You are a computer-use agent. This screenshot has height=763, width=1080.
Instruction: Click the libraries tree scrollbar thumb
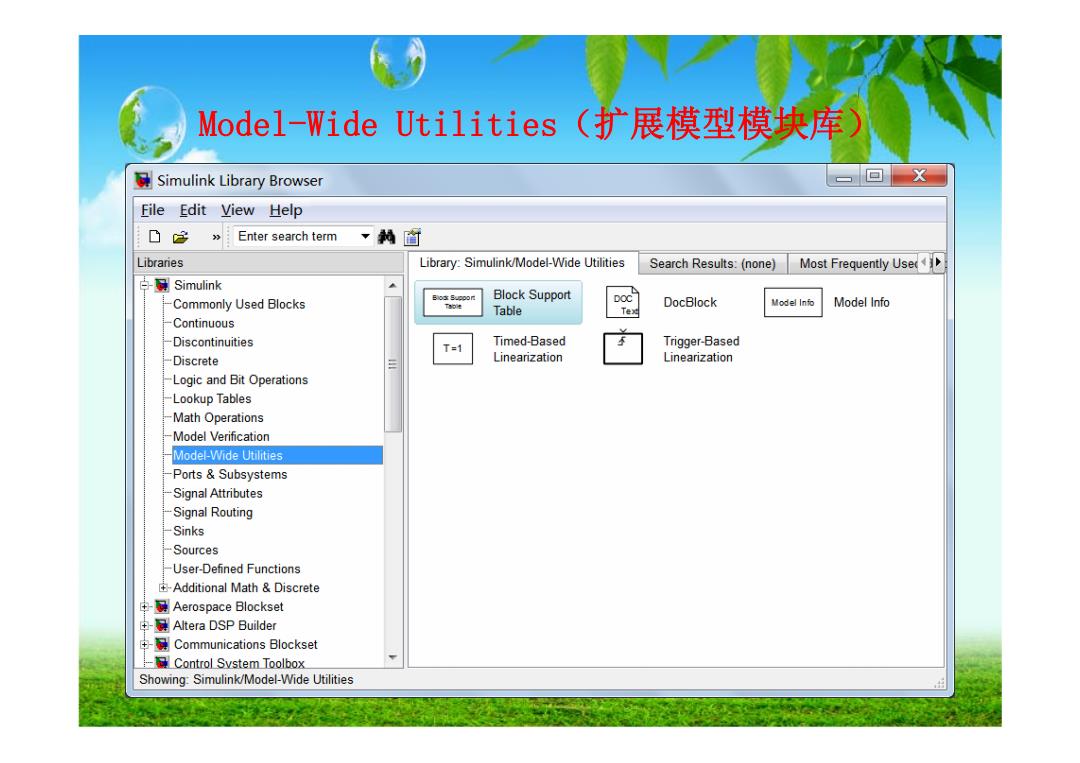(393, 364)
